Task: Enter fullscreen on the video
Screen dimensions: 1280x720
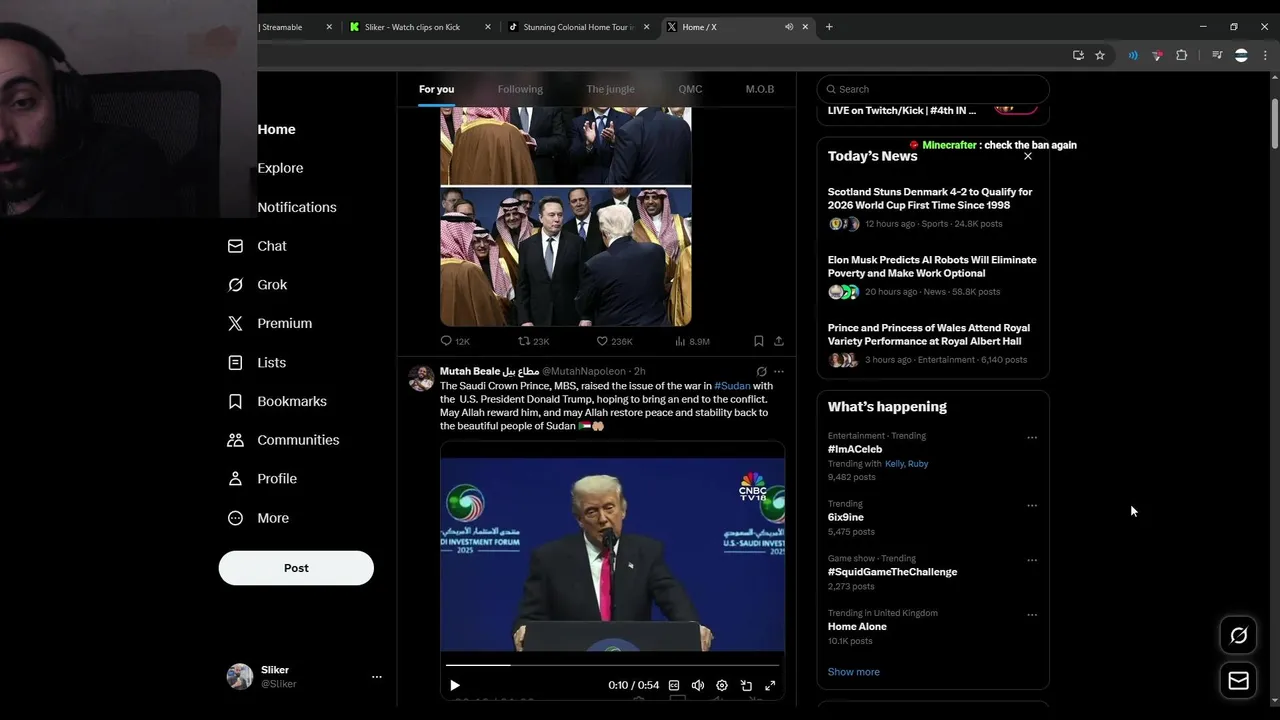Action: click(x=770, y=685)
